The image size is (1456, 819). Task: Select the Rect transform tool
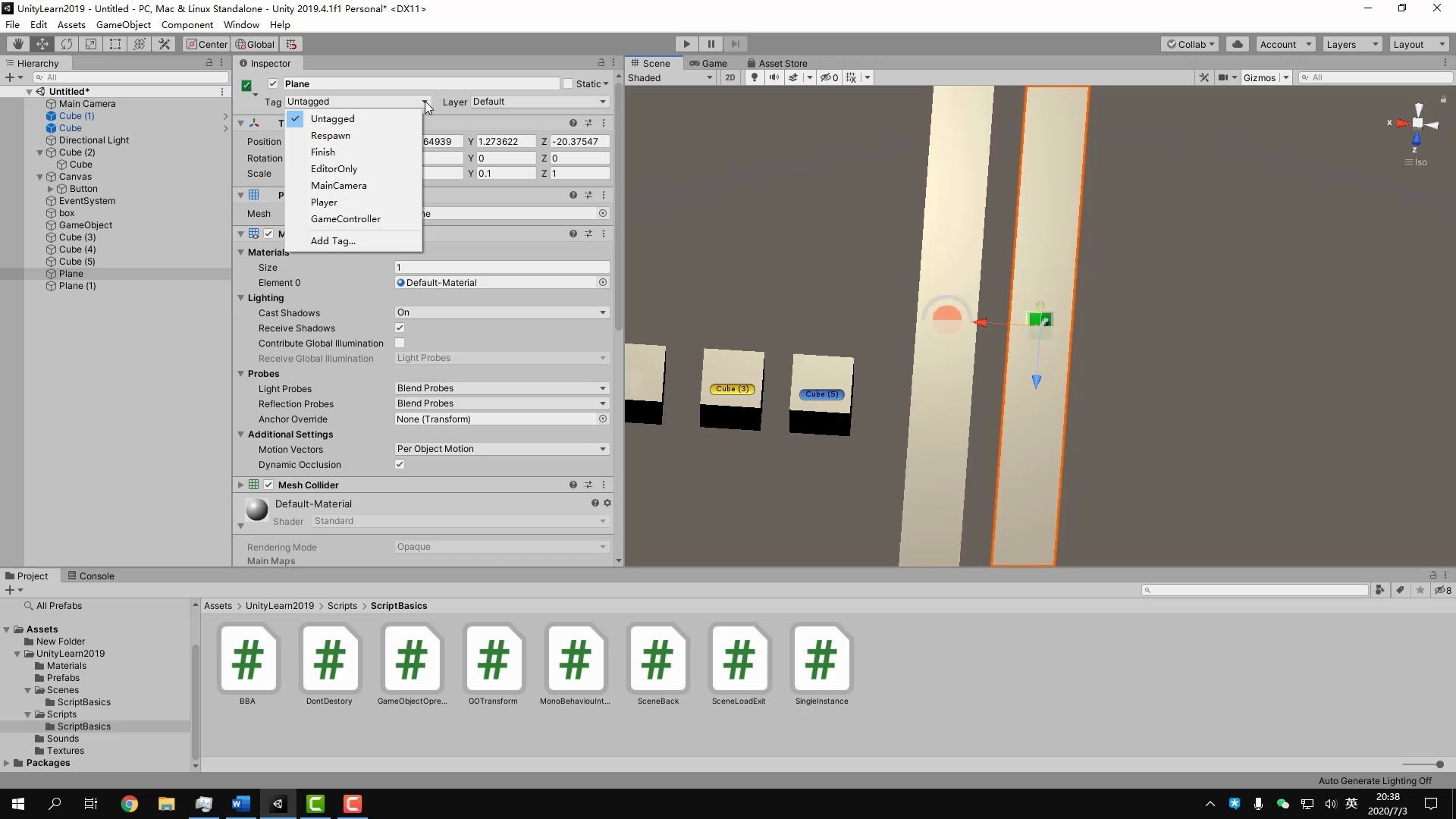115,44
